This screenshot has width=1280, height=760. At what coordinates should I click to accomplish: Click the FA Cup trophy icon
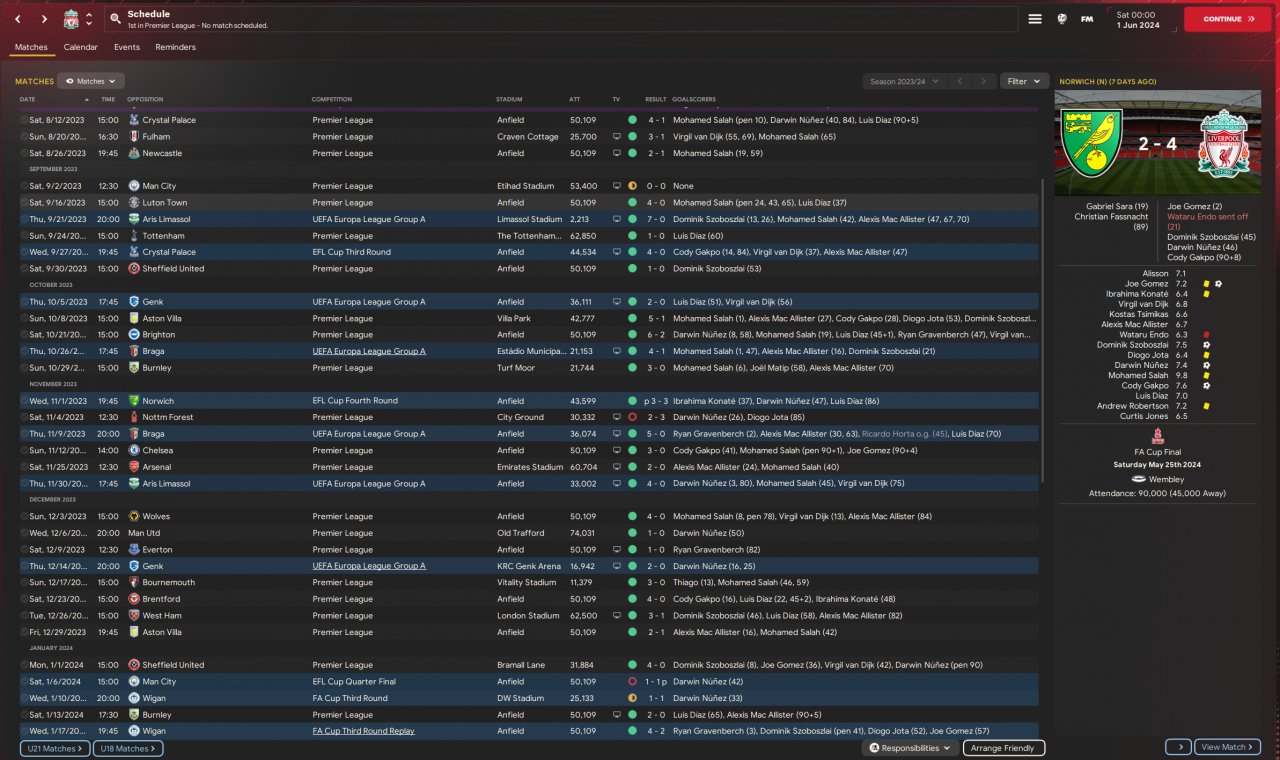click(1157, 436)
